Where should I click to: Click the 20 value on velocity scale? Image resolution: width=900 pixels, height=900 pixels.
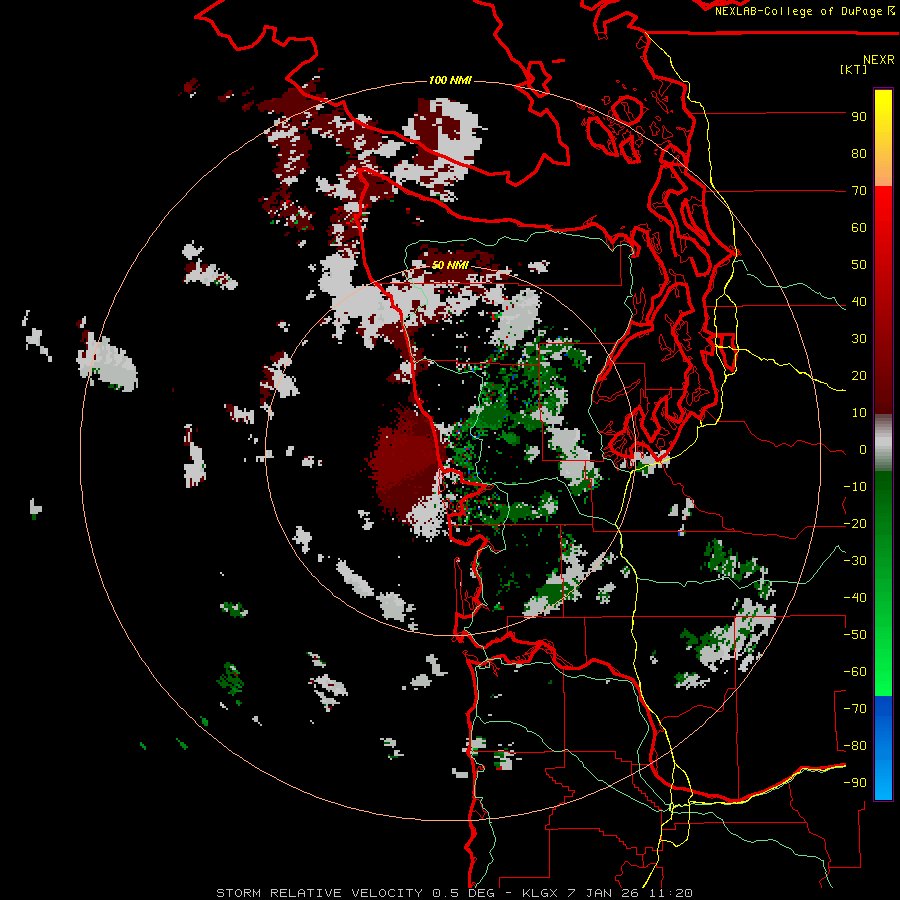coord(859,375)
